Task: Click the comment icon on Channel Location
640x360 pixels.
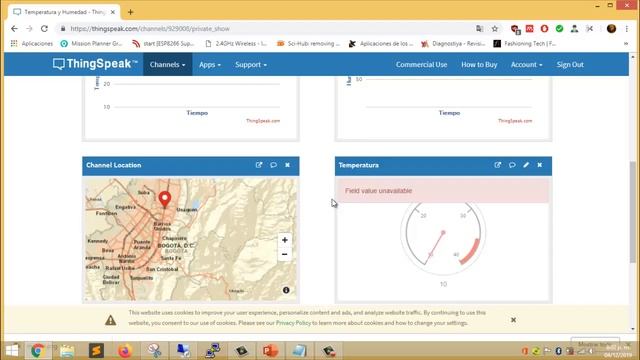Action: [273, 165]
